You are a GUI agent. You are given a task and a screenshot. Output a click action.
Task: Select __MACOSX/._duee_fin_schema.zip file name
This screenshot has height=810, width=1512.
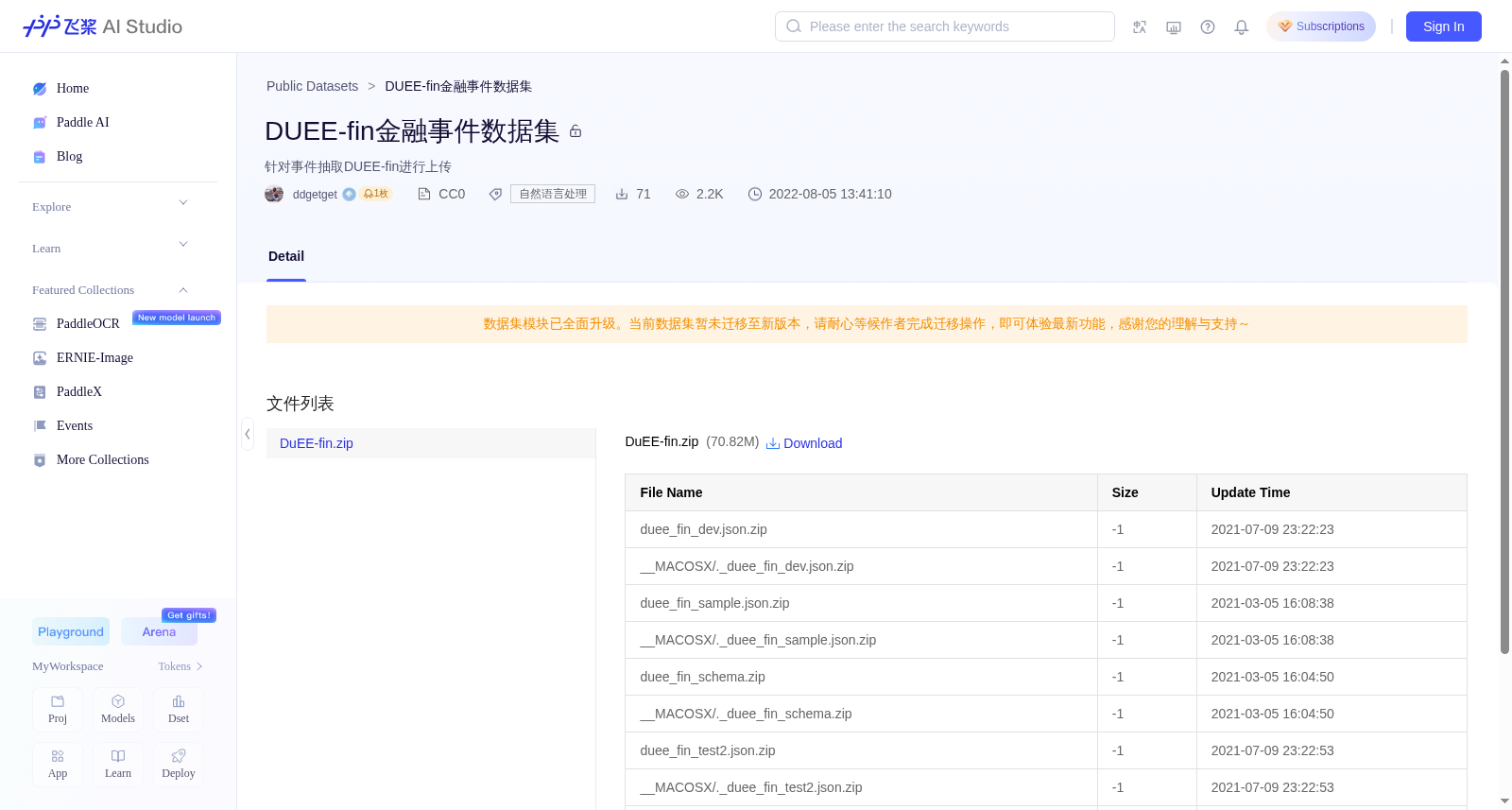point(747,714)
